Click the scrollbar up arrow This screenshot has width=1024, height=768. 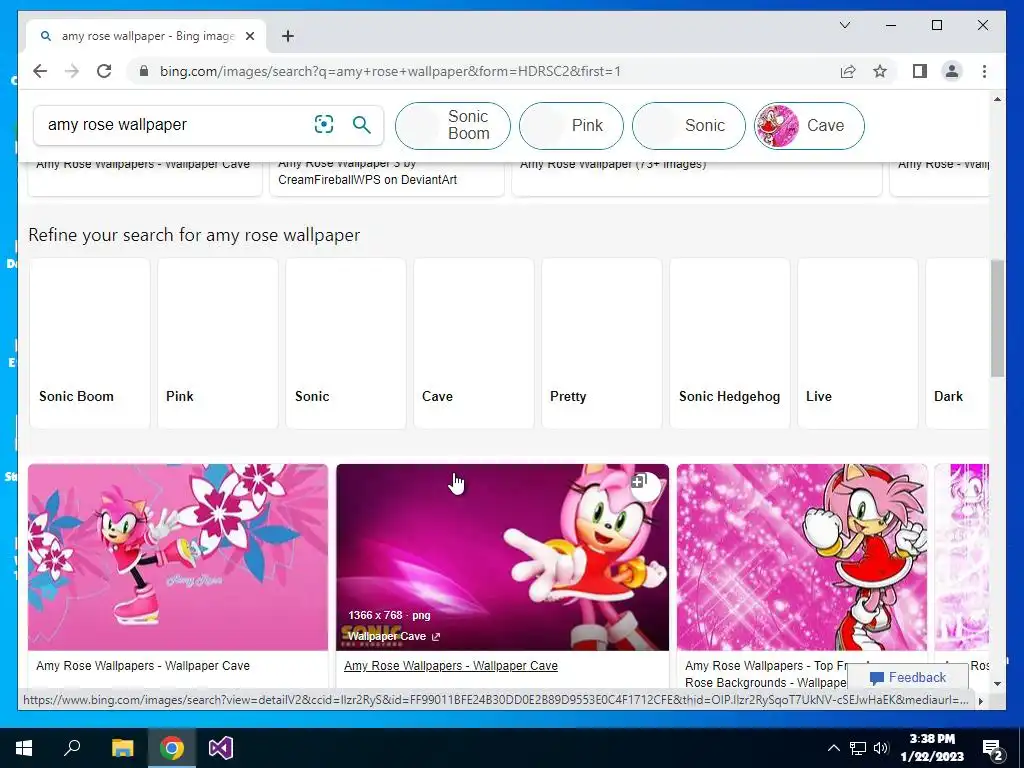pyautogui.click(x=997, y=99)
